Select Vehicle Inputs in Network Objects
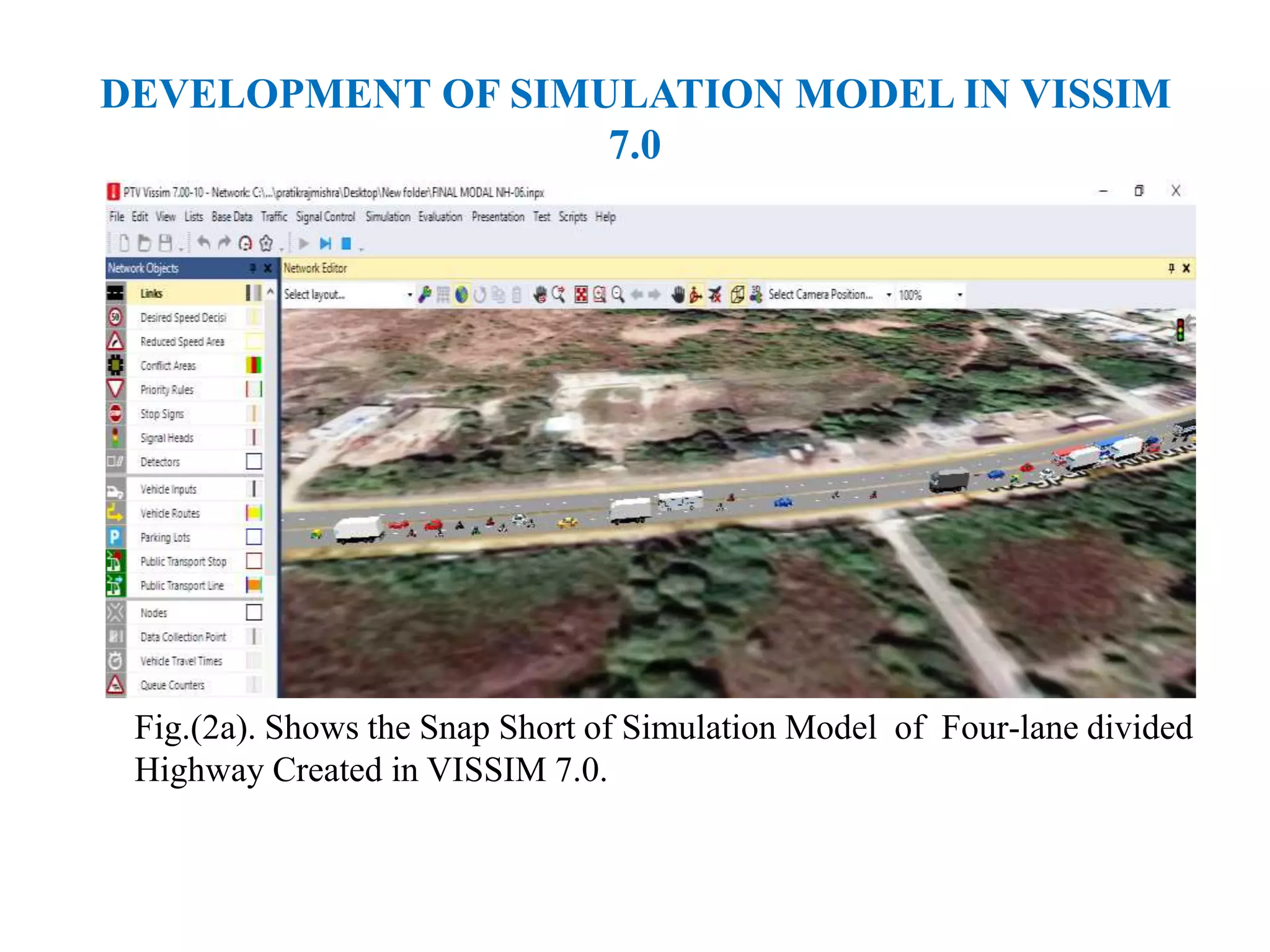The image size is (1270, 952). pyautogui.click(x=168, y=490)
